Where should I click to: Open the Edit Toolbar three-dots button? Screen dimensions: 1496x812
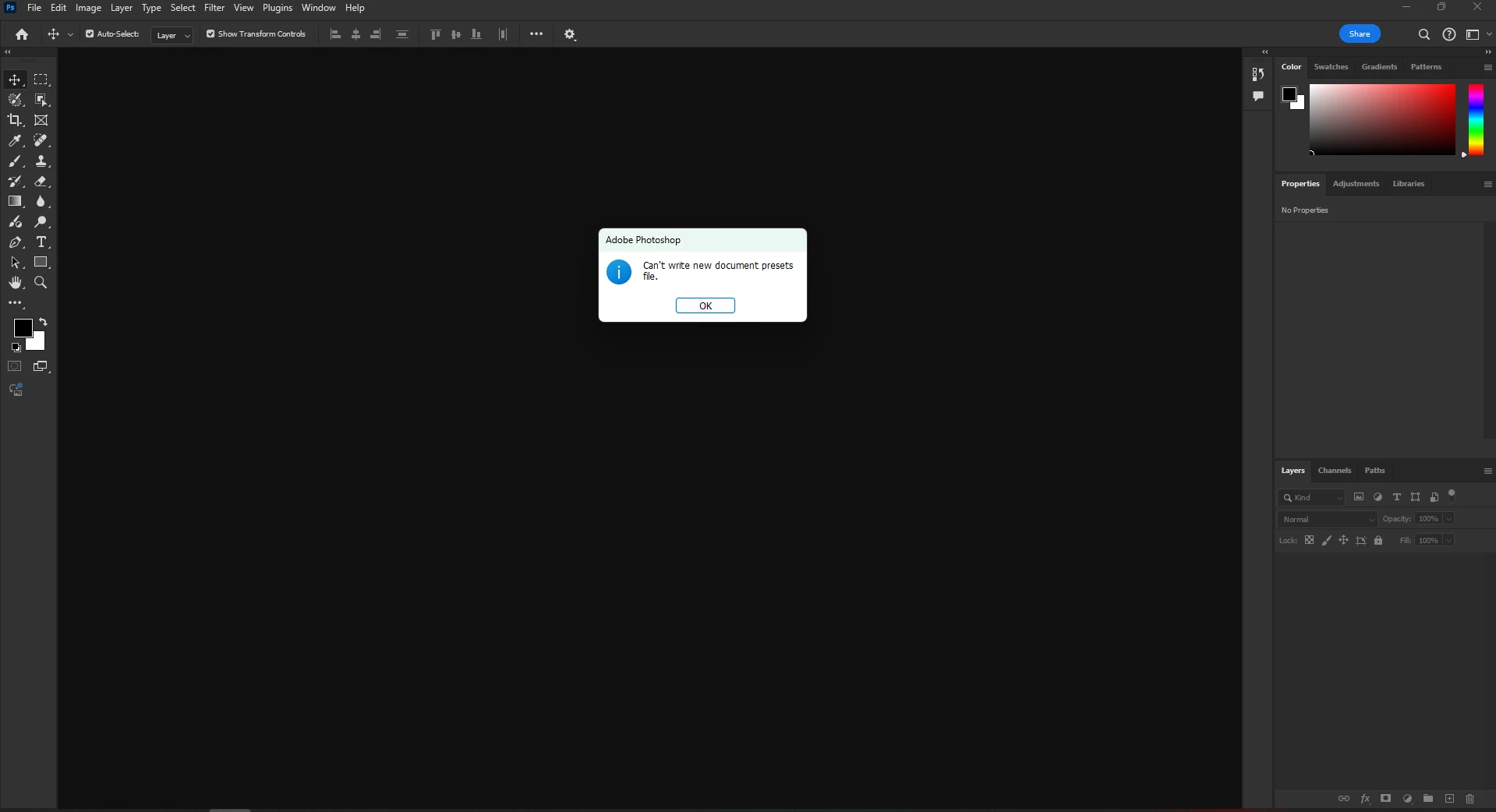point(15,302)
